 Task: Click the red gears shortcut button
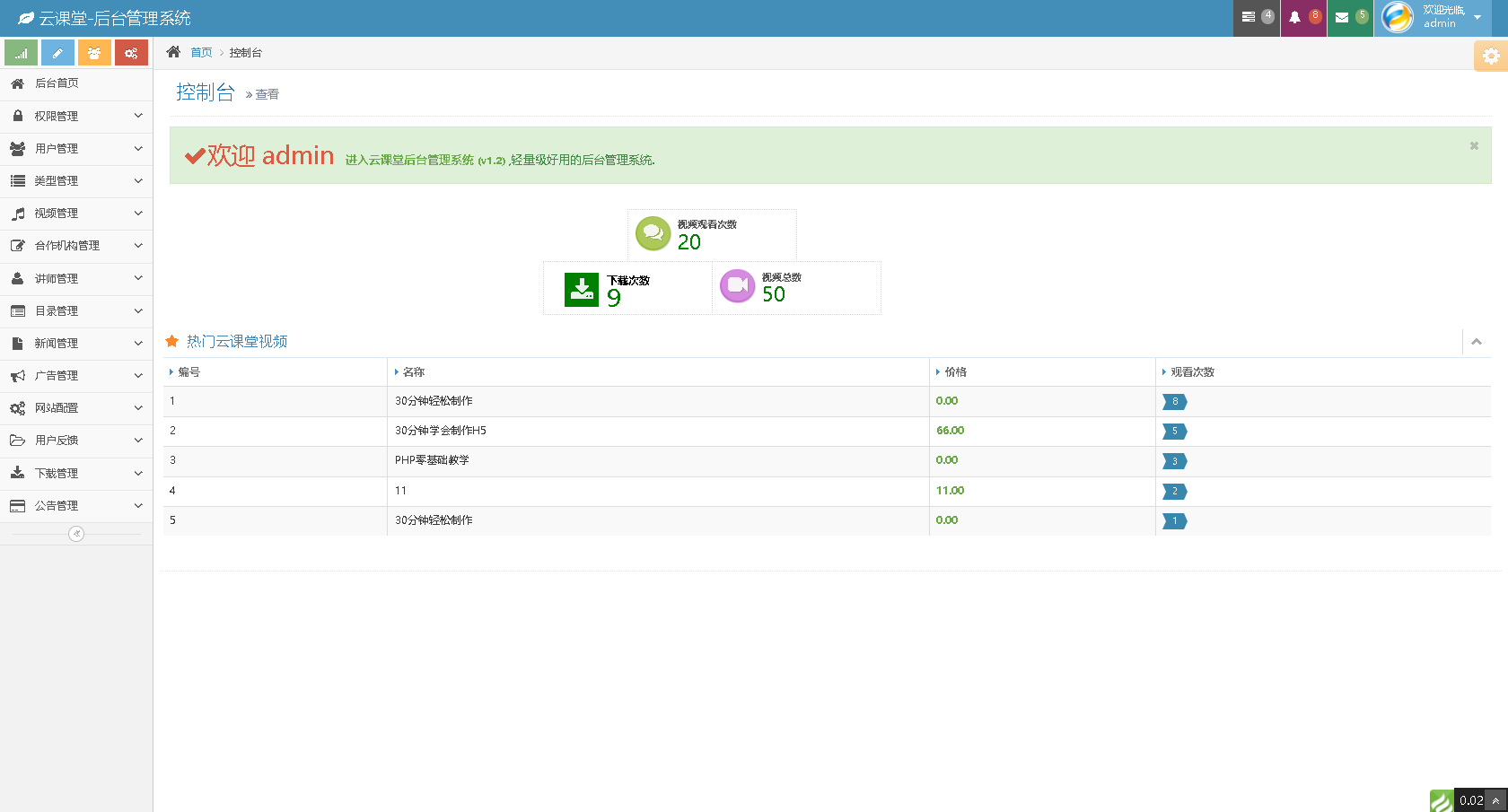click(x=131, y=53)
